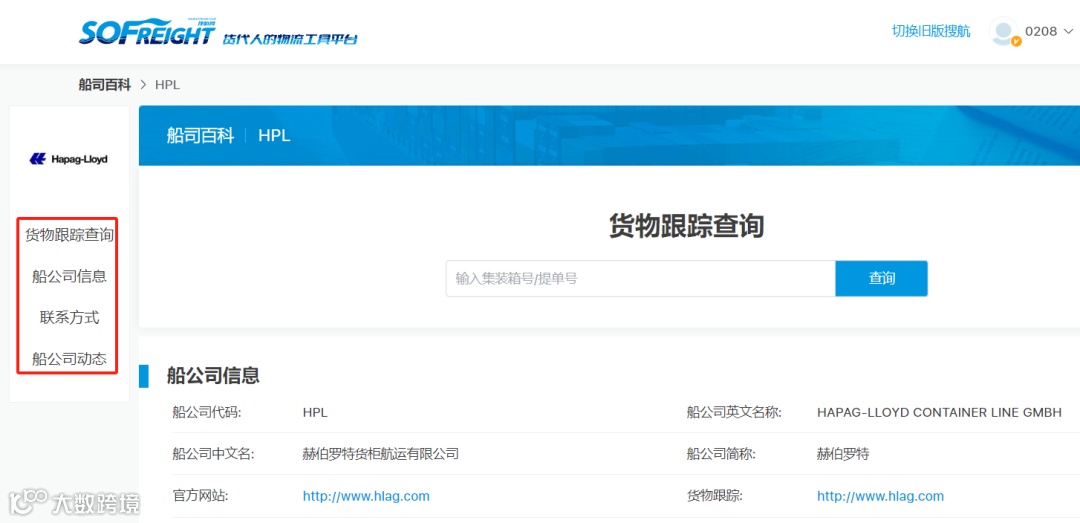1080x523 pixels.
Task: Focus the container number input field
Action: [641, 278]
